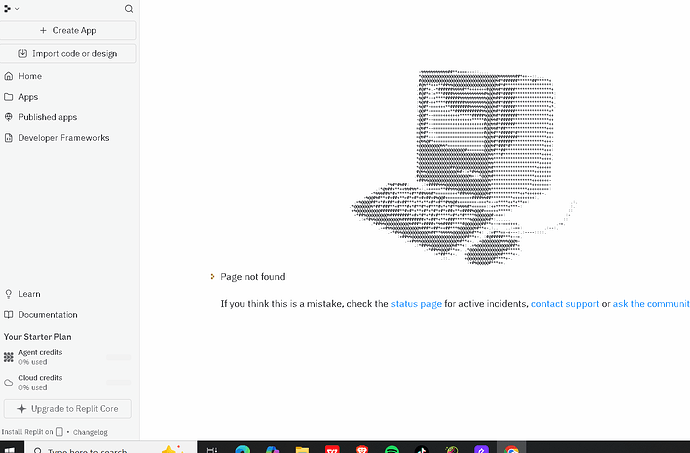690x453 pixels.
Task: Click the Agent credits grid icon
Action: pyautogui.click(x=8, y=357)
